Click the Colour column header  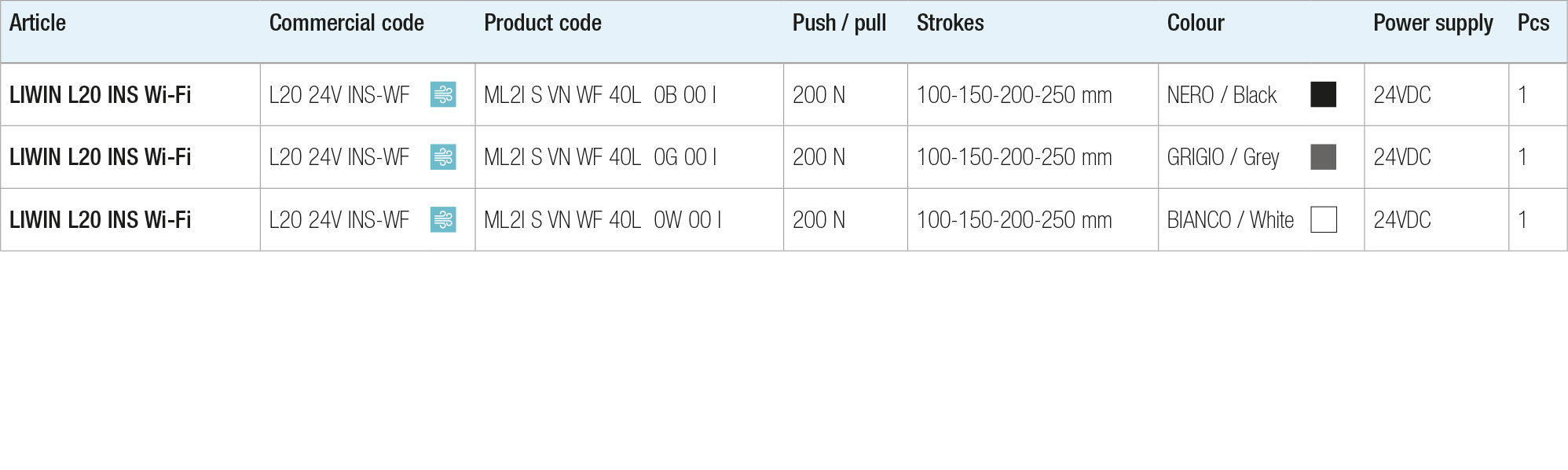point(1196,23)
